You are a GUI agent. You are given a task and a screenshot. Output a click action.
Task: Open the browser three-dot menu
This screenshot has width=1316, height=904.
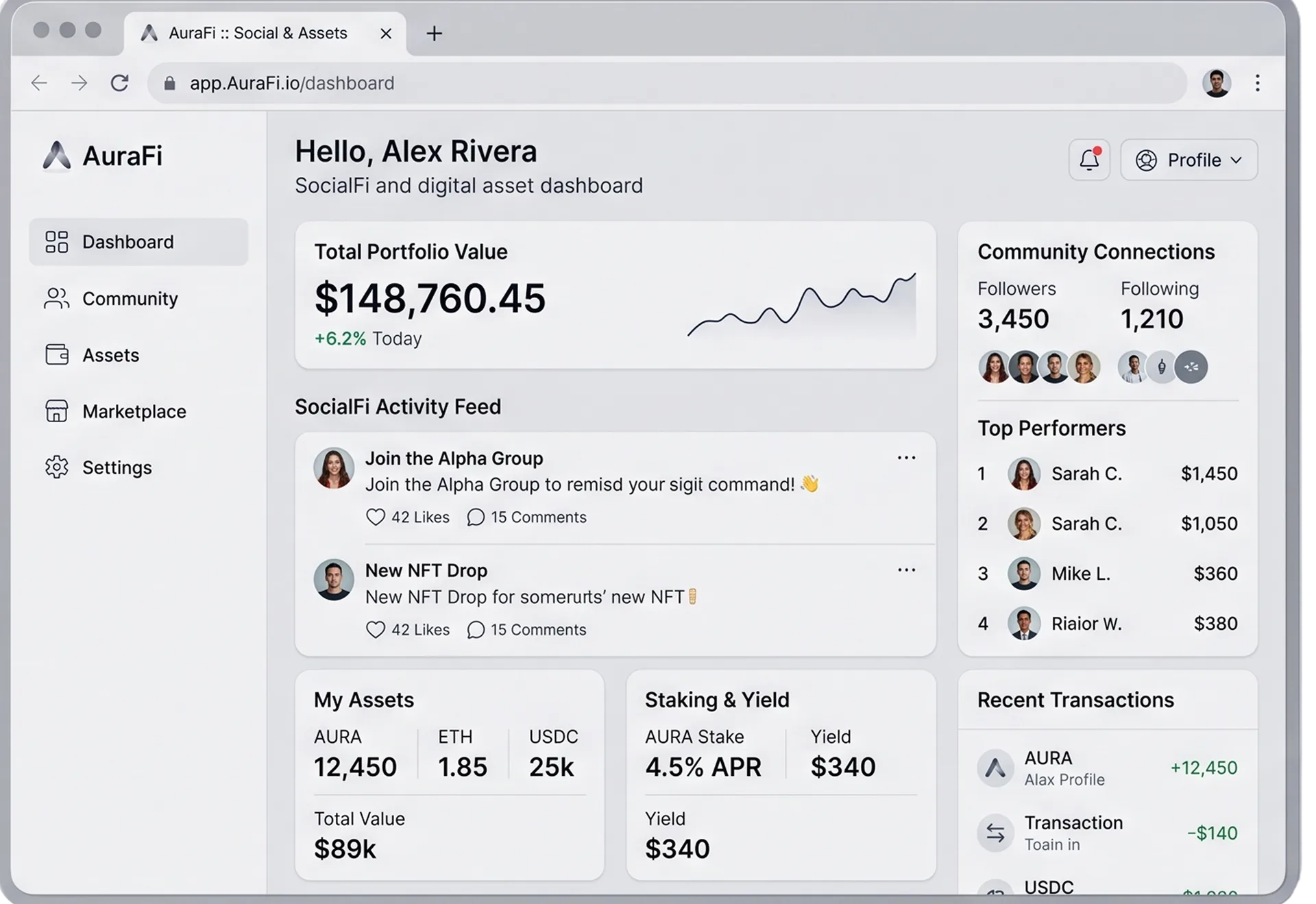(x=1257, y=83)
